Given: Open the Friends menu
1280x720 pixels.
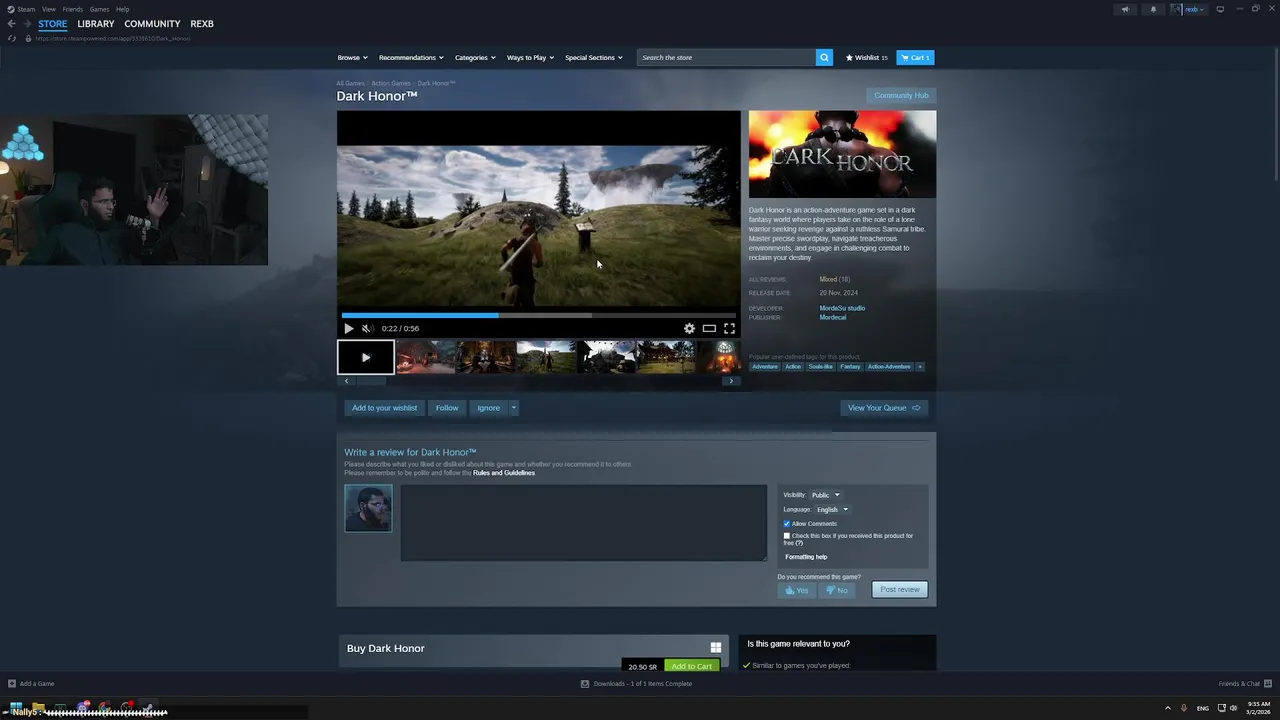Looking at the screenshot, I should coord(73,9).
